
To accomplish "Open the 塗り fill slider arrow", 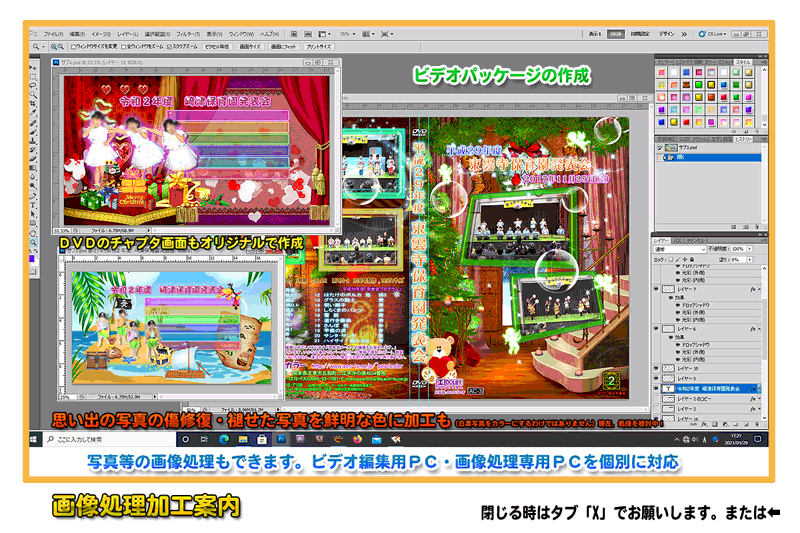I will click(x=749, y=260).
